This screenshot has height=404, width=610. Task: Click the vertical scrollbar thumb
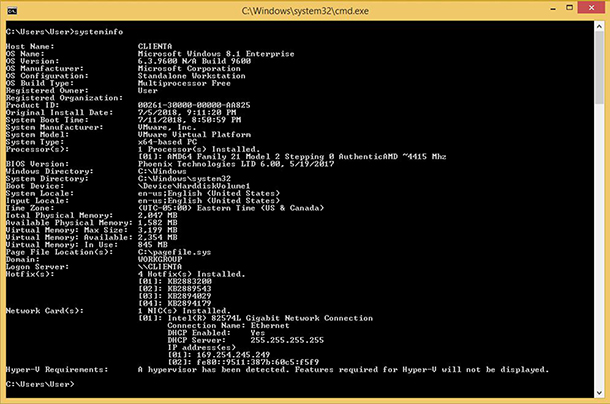pos(599,68)
